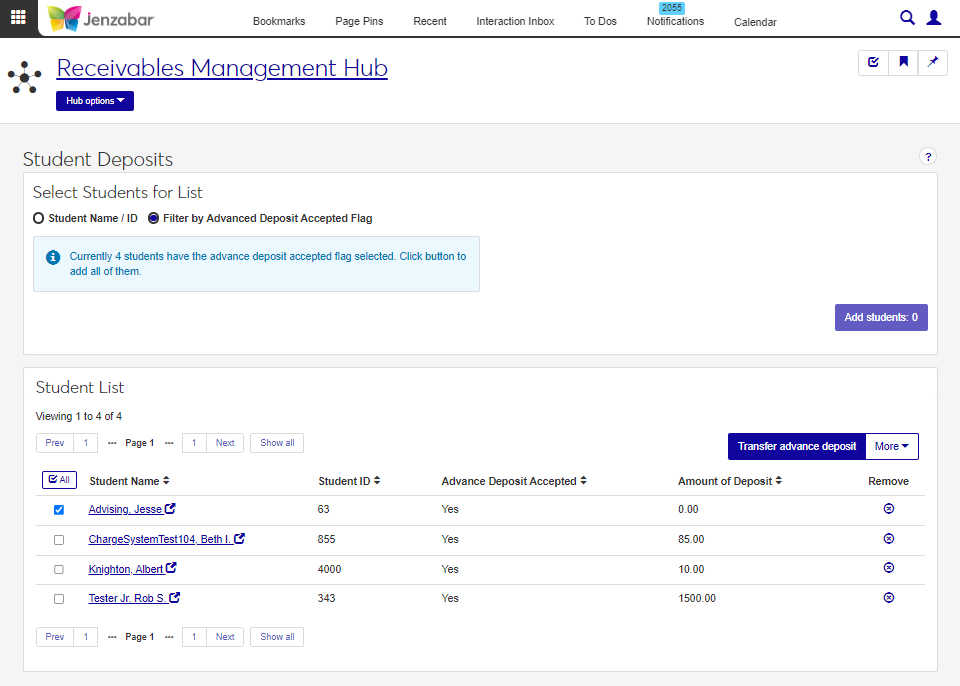Open the Student Deposits help icon
This screenshot has width=960, height=686.
pyautogui.click(x=927, y=156)
